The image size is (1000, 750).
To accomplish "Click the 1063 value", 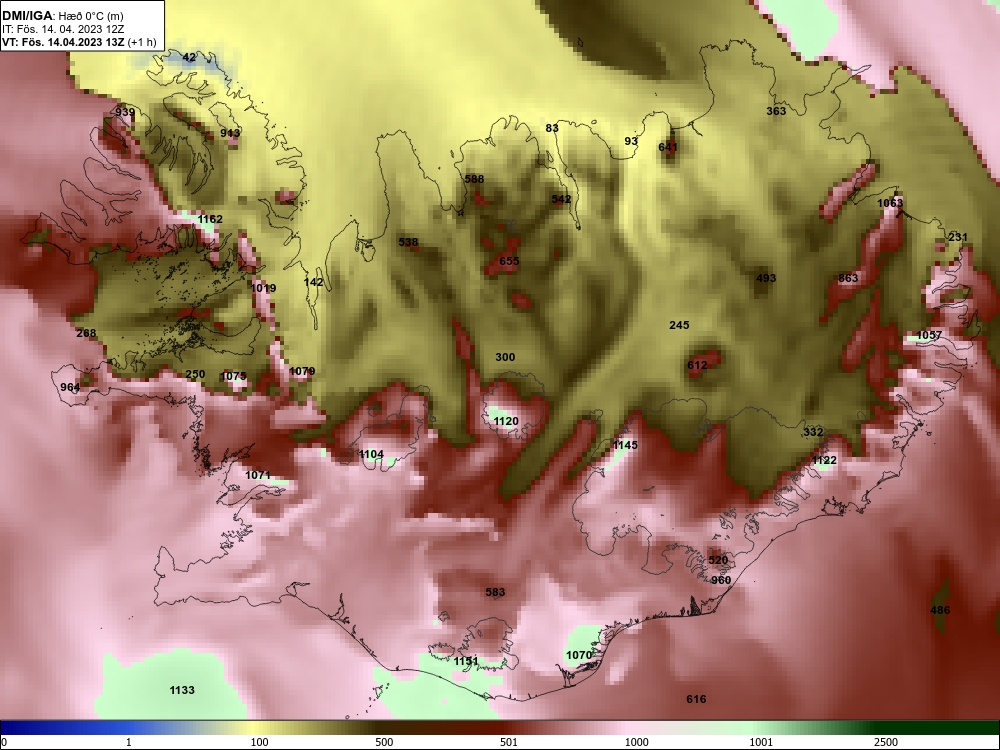I will (x=890, y=203).
